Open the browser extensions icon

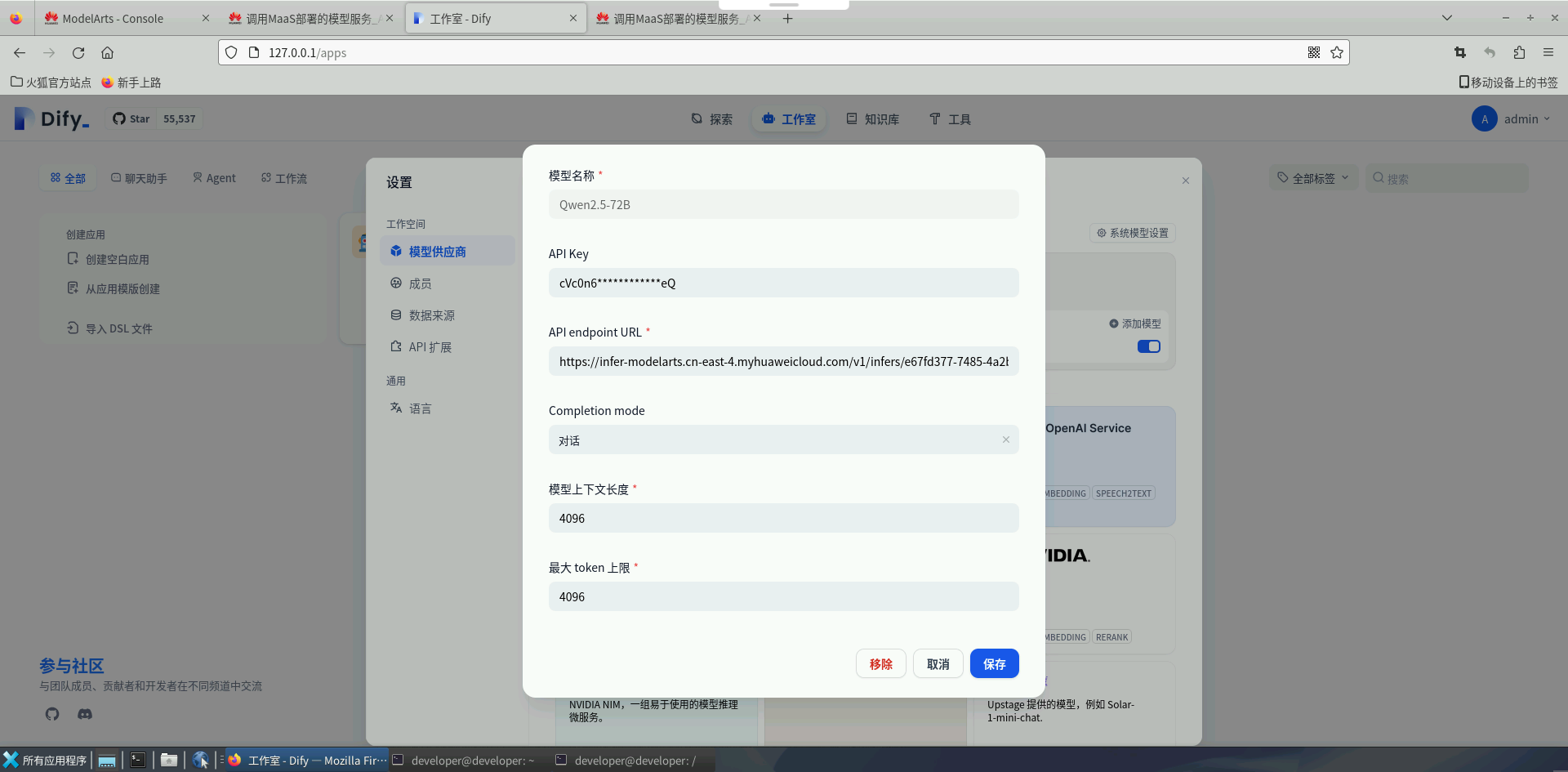point(1519,52)
